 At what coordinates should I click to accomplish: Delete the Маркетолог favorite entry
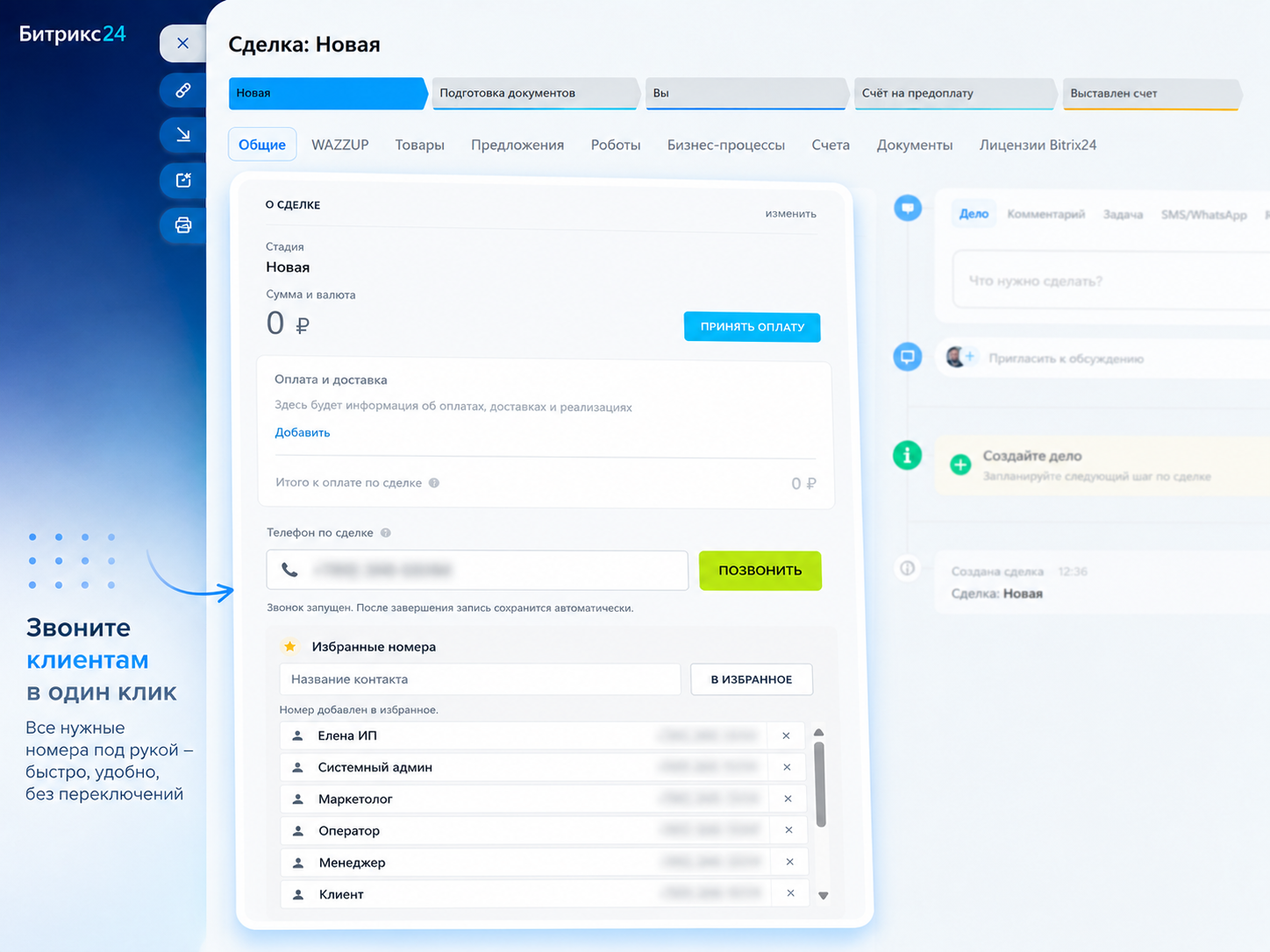pos(788,799)
